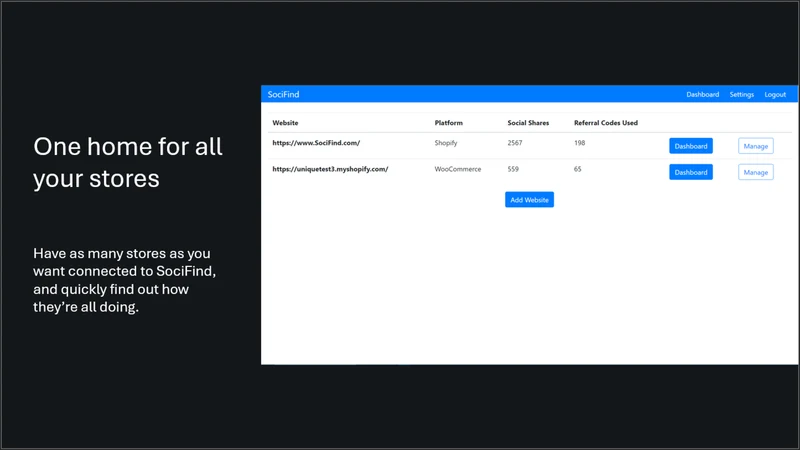
Task: Click Manage for the SociFind.com store
Action: [756, 146]
